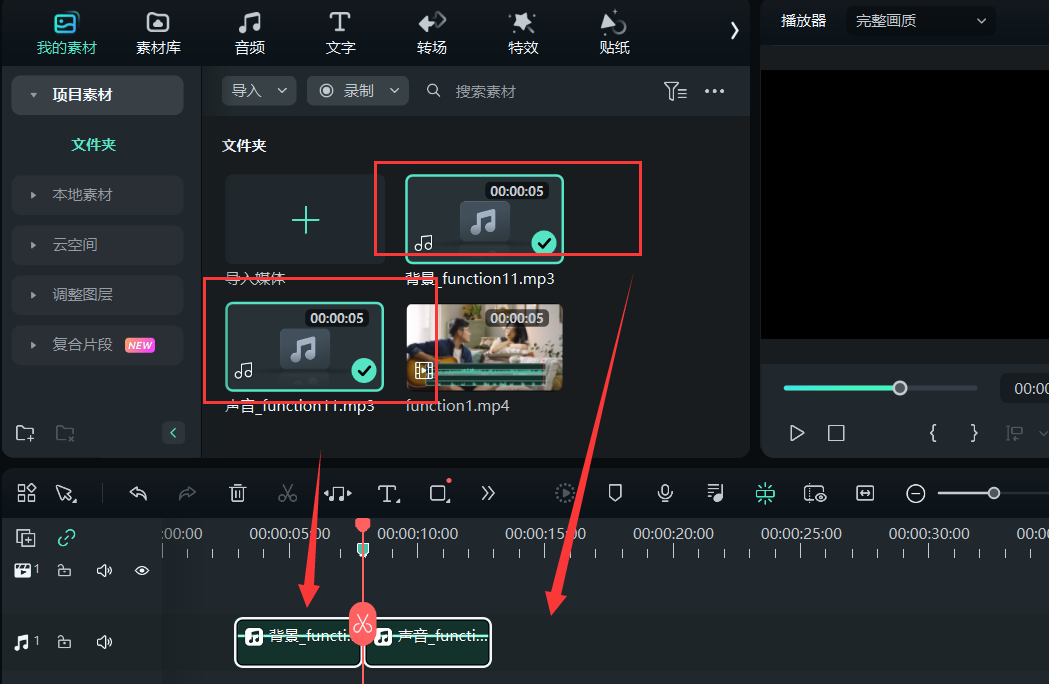
Task: Open the voiceover microphone recording icon
Action: [664, 493]
